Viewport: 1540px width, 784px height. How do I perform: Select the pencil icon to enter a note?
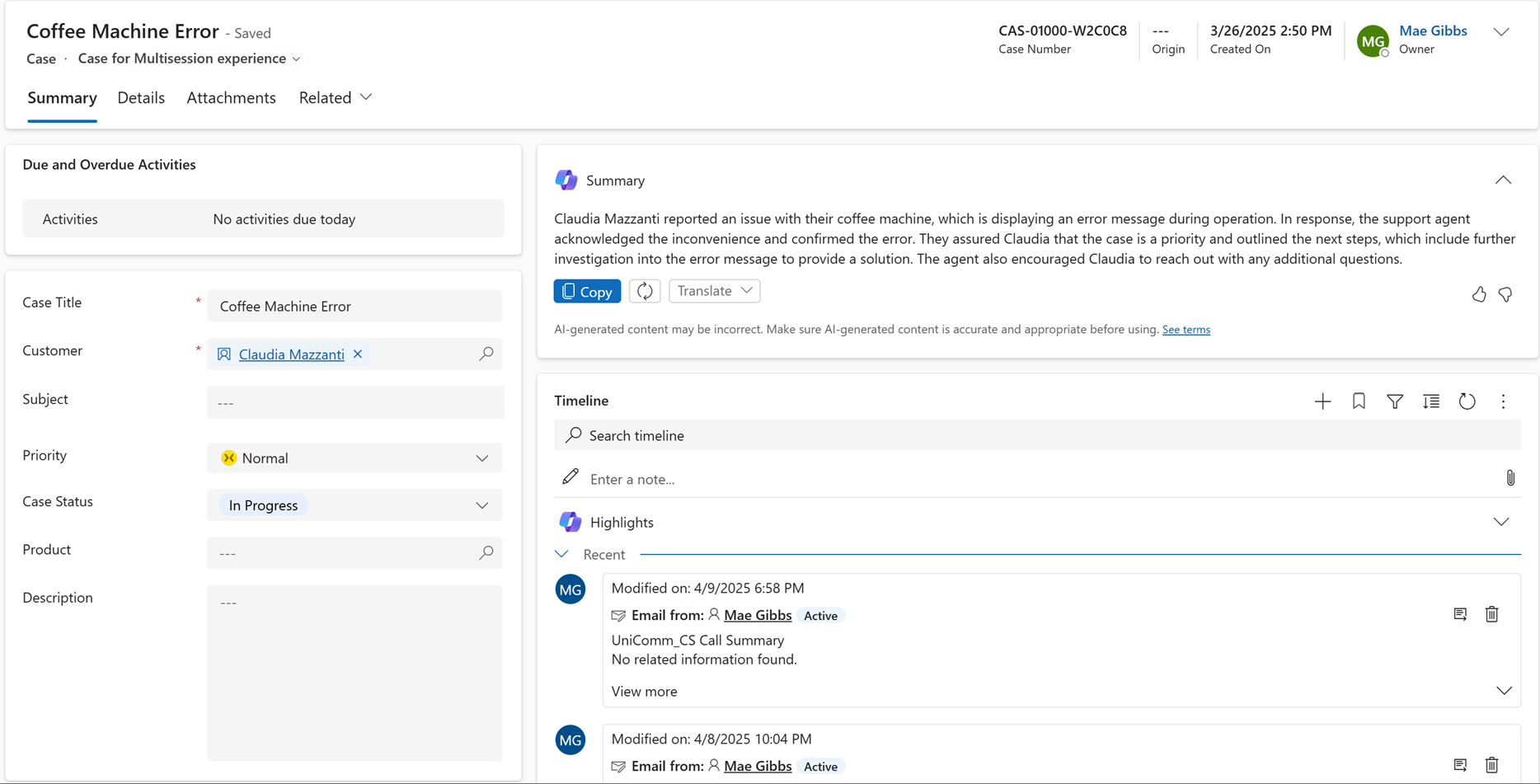click(570, 477)
